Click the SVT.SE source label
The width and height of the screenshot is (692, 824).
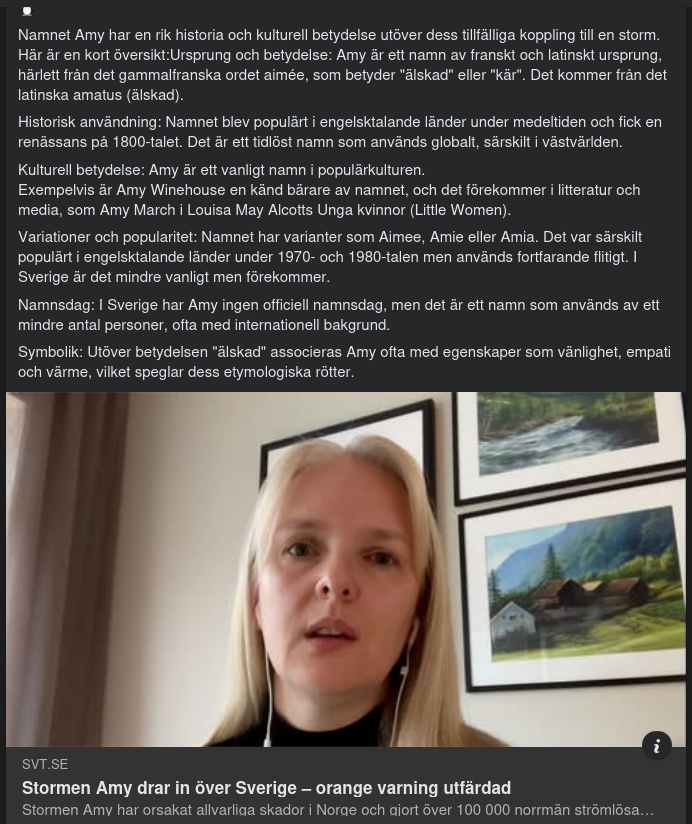[45, 764]
